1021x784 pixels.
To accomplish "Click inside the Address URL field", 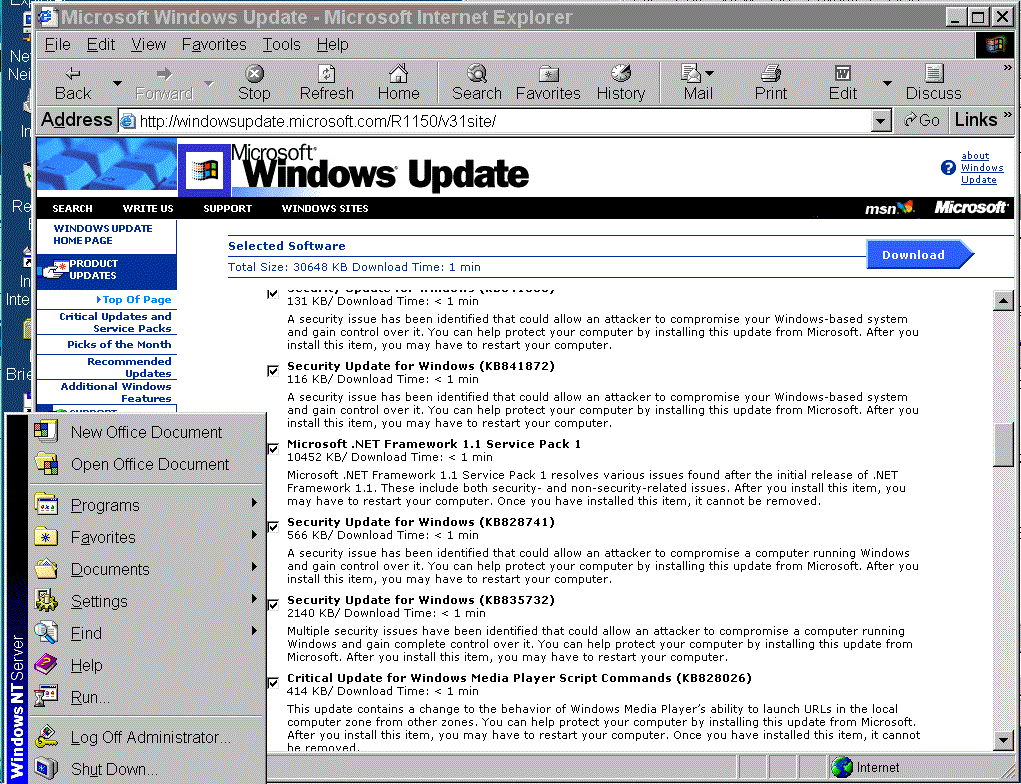I will tap(500, 121).
